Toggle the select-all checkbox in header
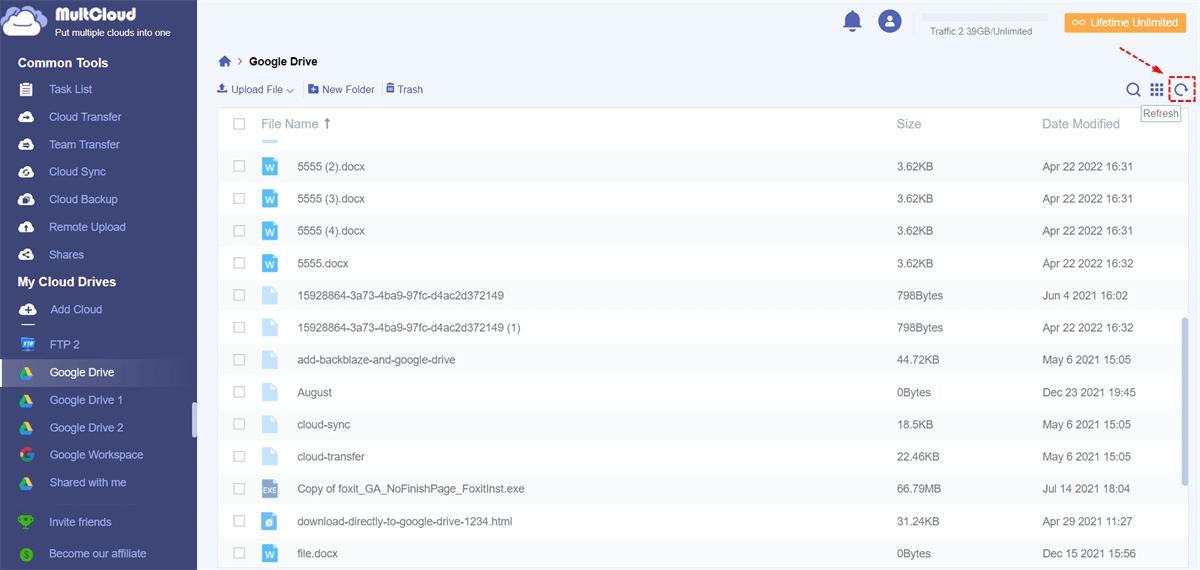The height and width of the screenshot is (570, 1200). coord(239,124)
